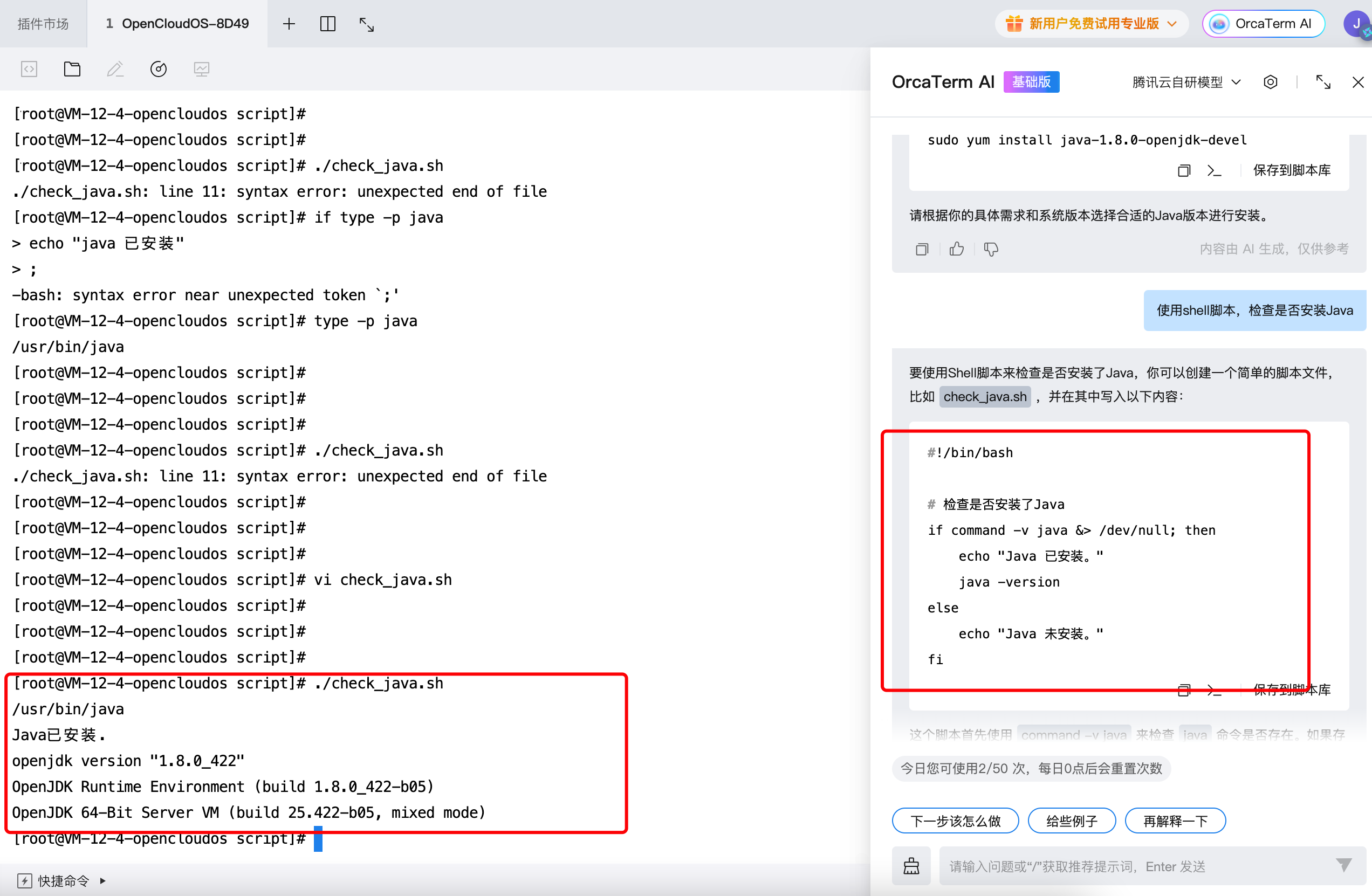Viewport: 1372px width, 896px height.
Task: Click the 再解释一下 suggestion
Action: point(1175,821)
